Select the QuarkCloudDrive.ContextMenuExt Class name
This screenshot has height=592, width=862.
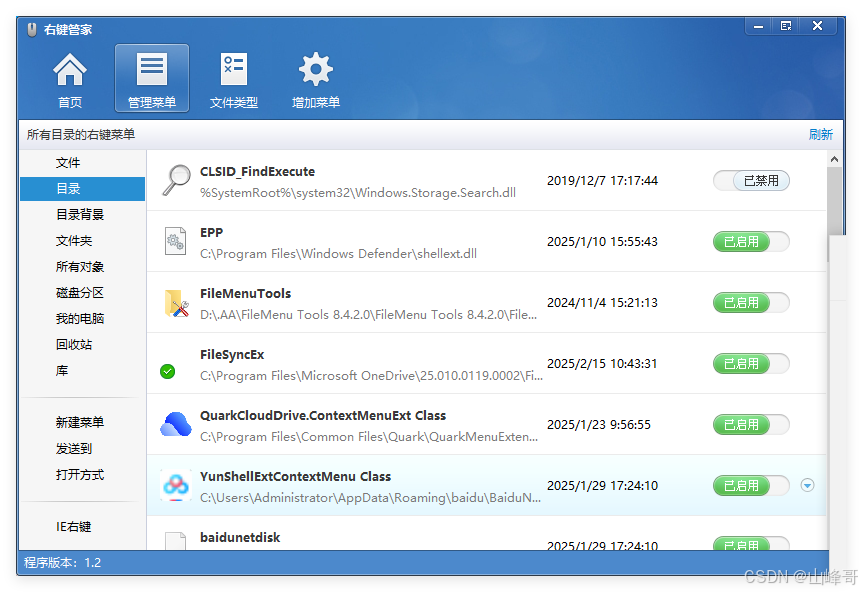click(x=323, y=416)
